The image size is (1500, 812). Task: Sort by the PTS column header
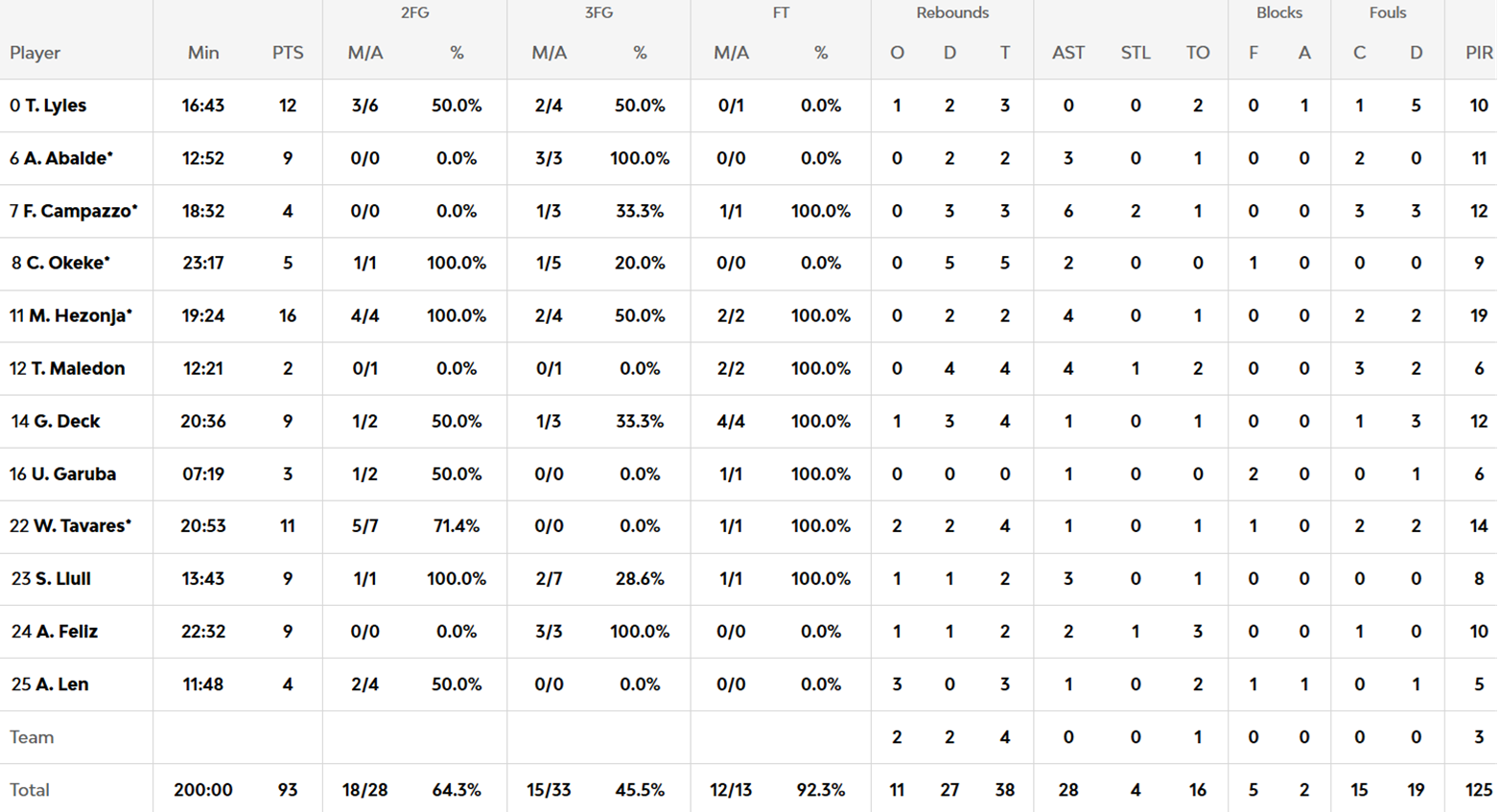[288, 53]
